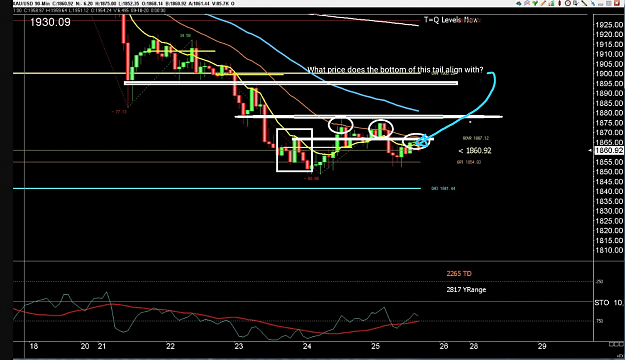
Task: Click date label 29 on time axis
Action: point(542,346)
